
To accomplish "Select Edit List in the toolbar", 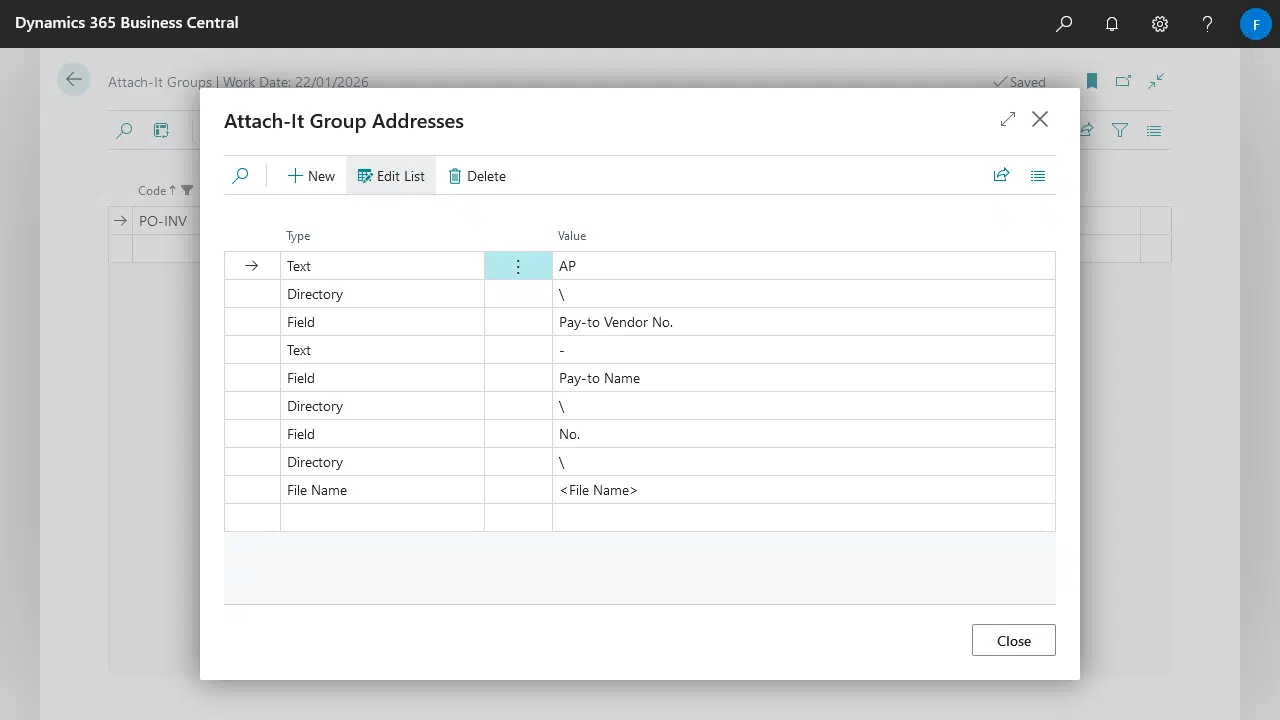I will coord(391,176).
